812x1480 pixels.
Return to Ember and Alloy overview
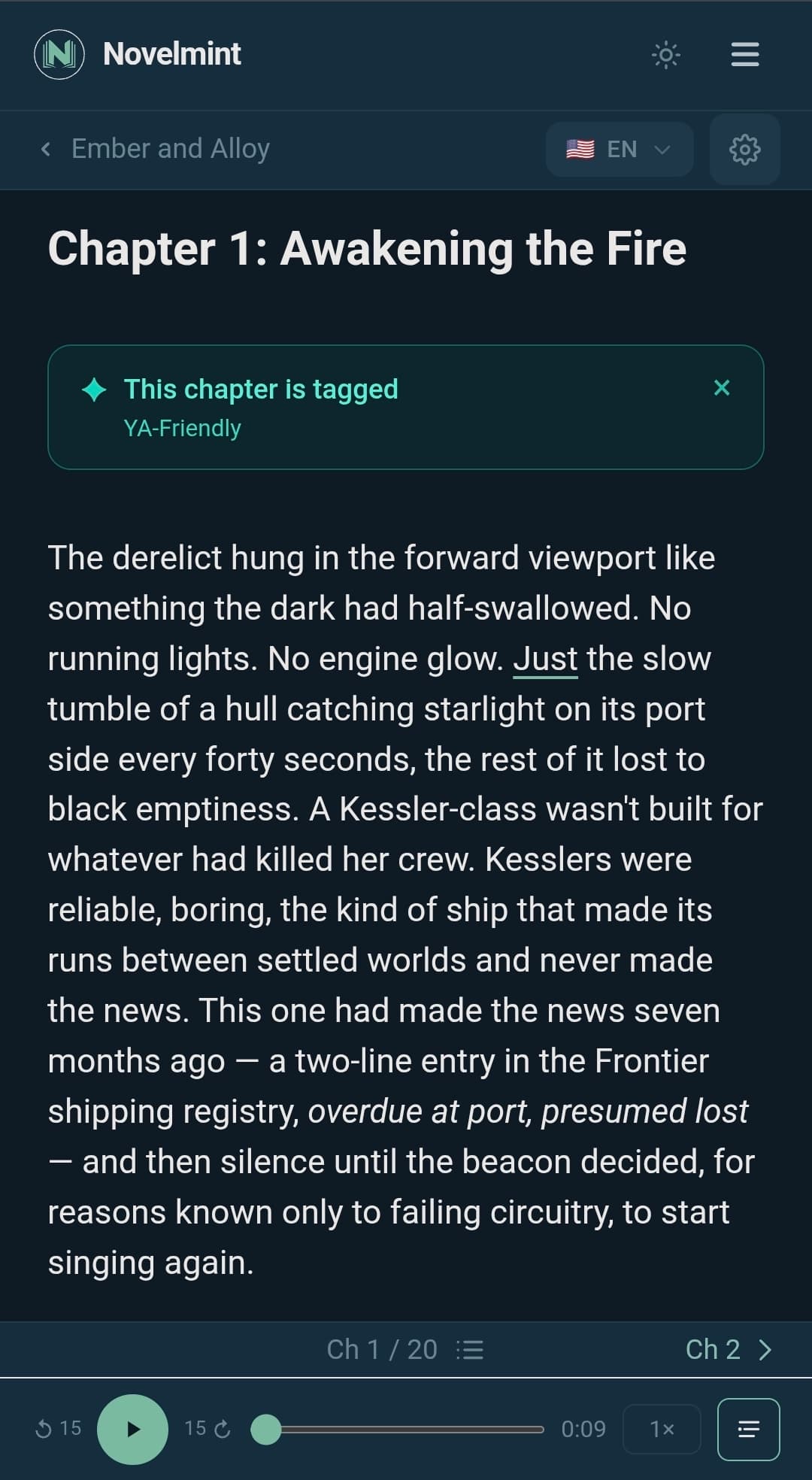[x=156, y=148]
